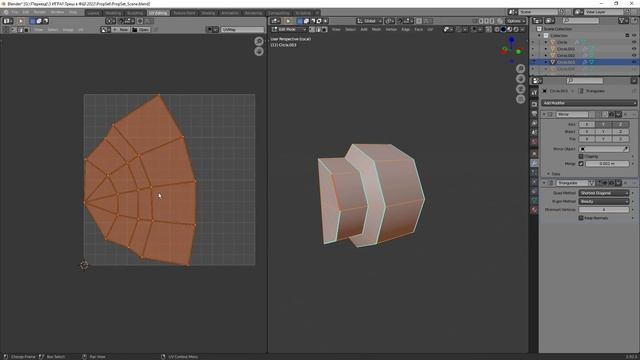Click the Merge distance 0.001 m field
Viewport: 640px width, 360px height.
[x=607, y=164]
